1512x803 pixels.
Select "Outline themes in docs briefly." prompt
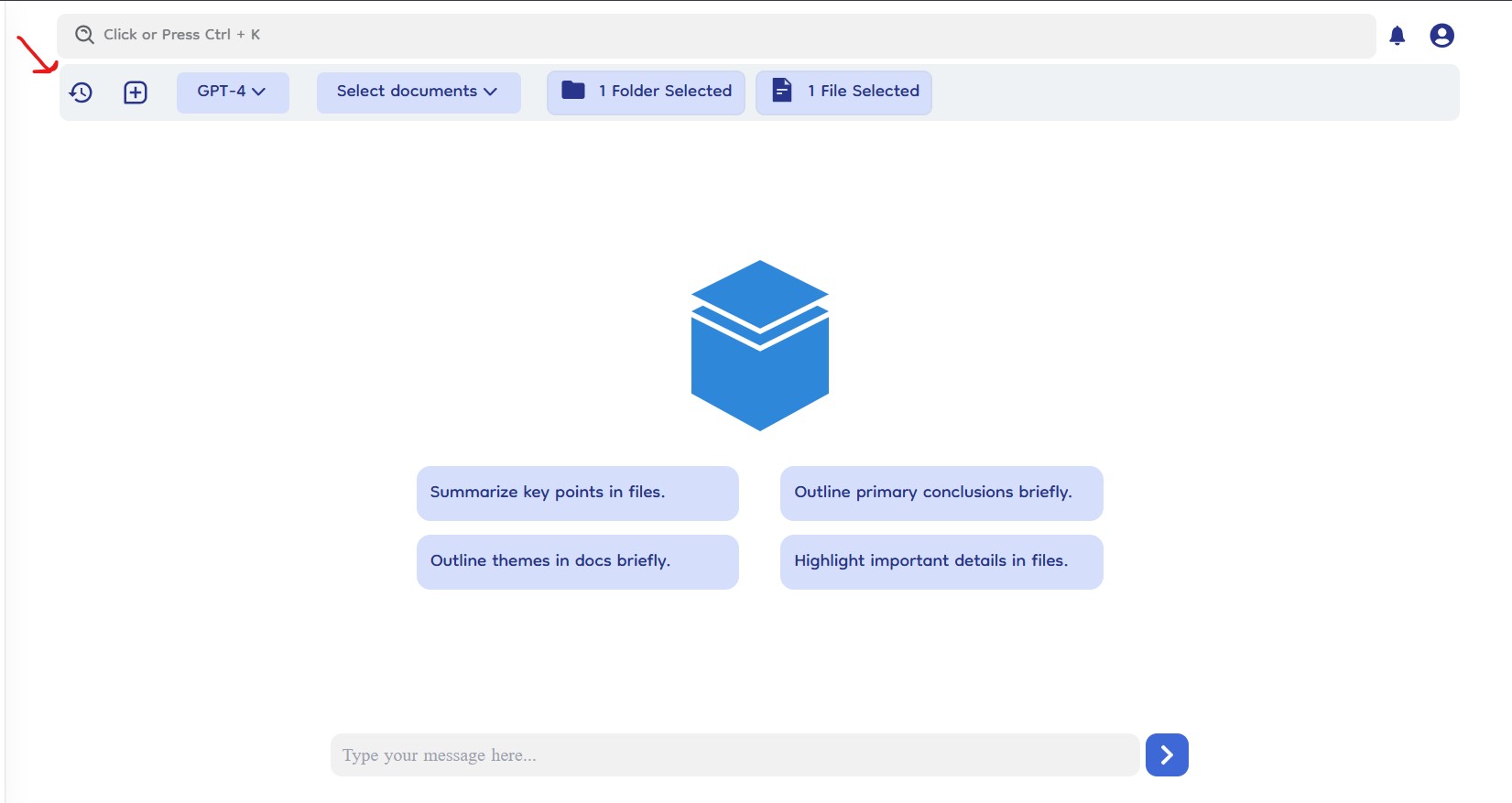tap(577, 561)
